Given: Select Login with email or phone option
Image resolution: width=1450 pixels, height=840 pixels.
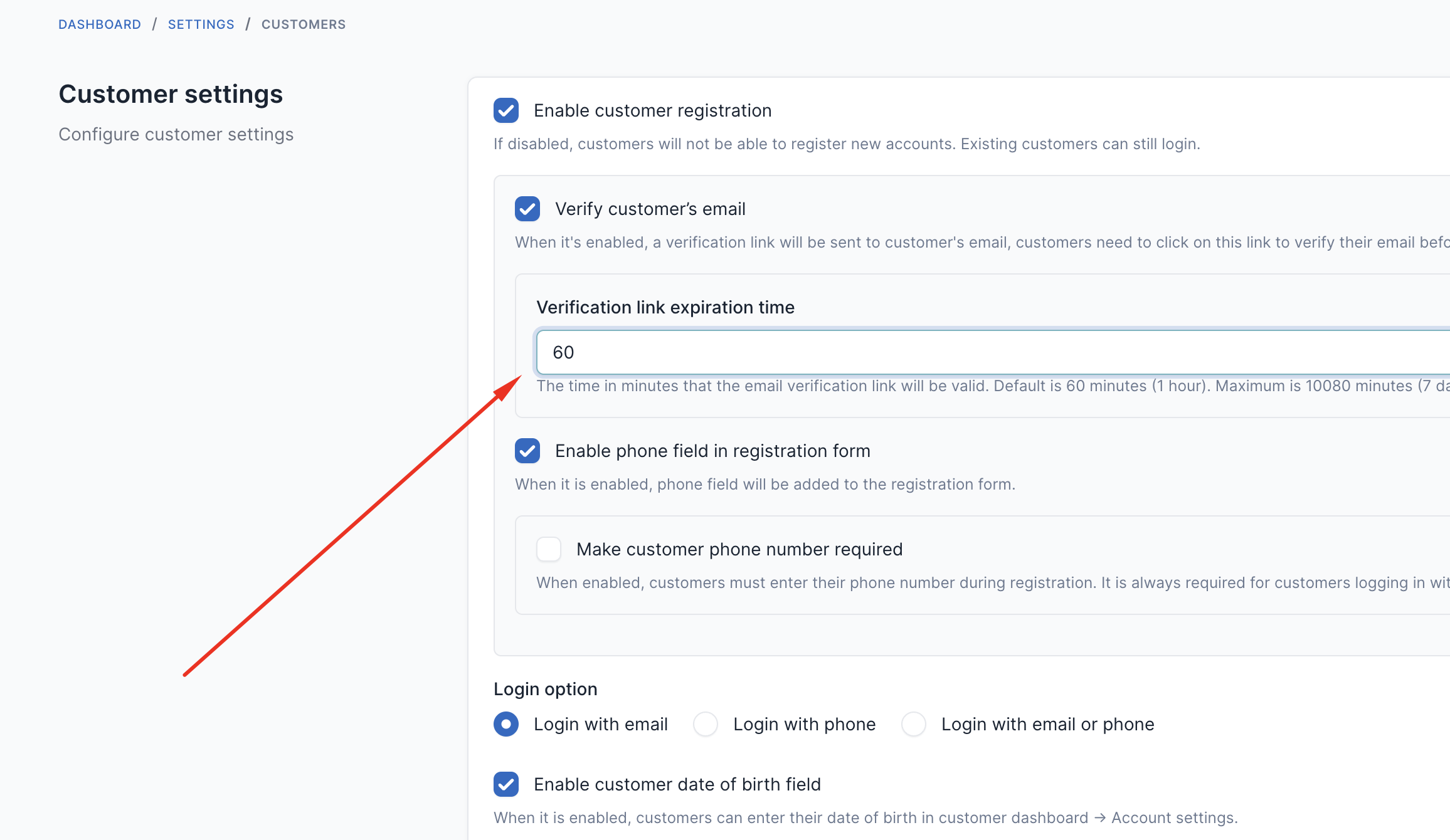Looking at the screenshot, I should click(914, 724).
